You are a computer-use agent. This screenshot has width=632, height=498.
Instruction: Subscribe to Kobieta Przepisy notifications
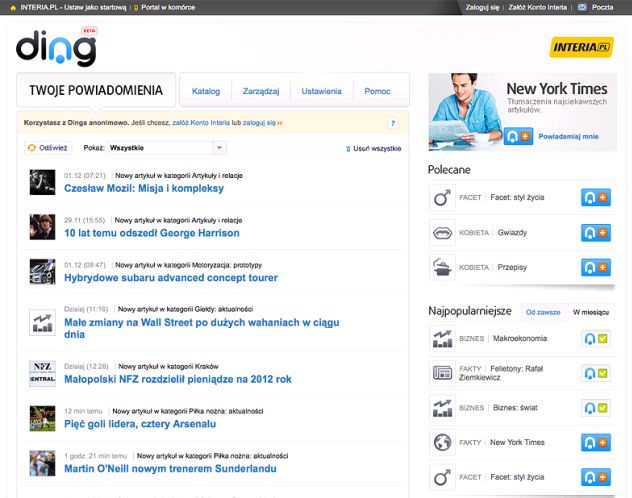click(596, 267)
